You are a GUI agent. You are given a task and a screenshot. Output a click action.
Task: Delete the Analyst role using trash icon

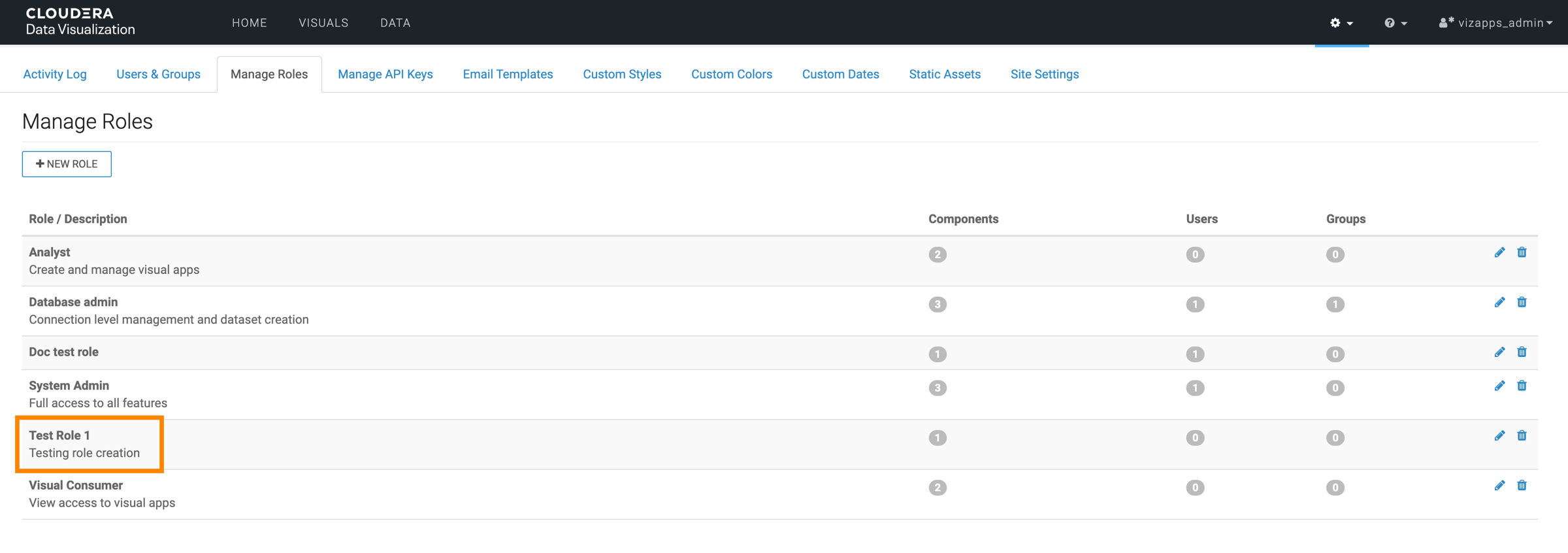pyautogui.click(x=1522, y=253)
